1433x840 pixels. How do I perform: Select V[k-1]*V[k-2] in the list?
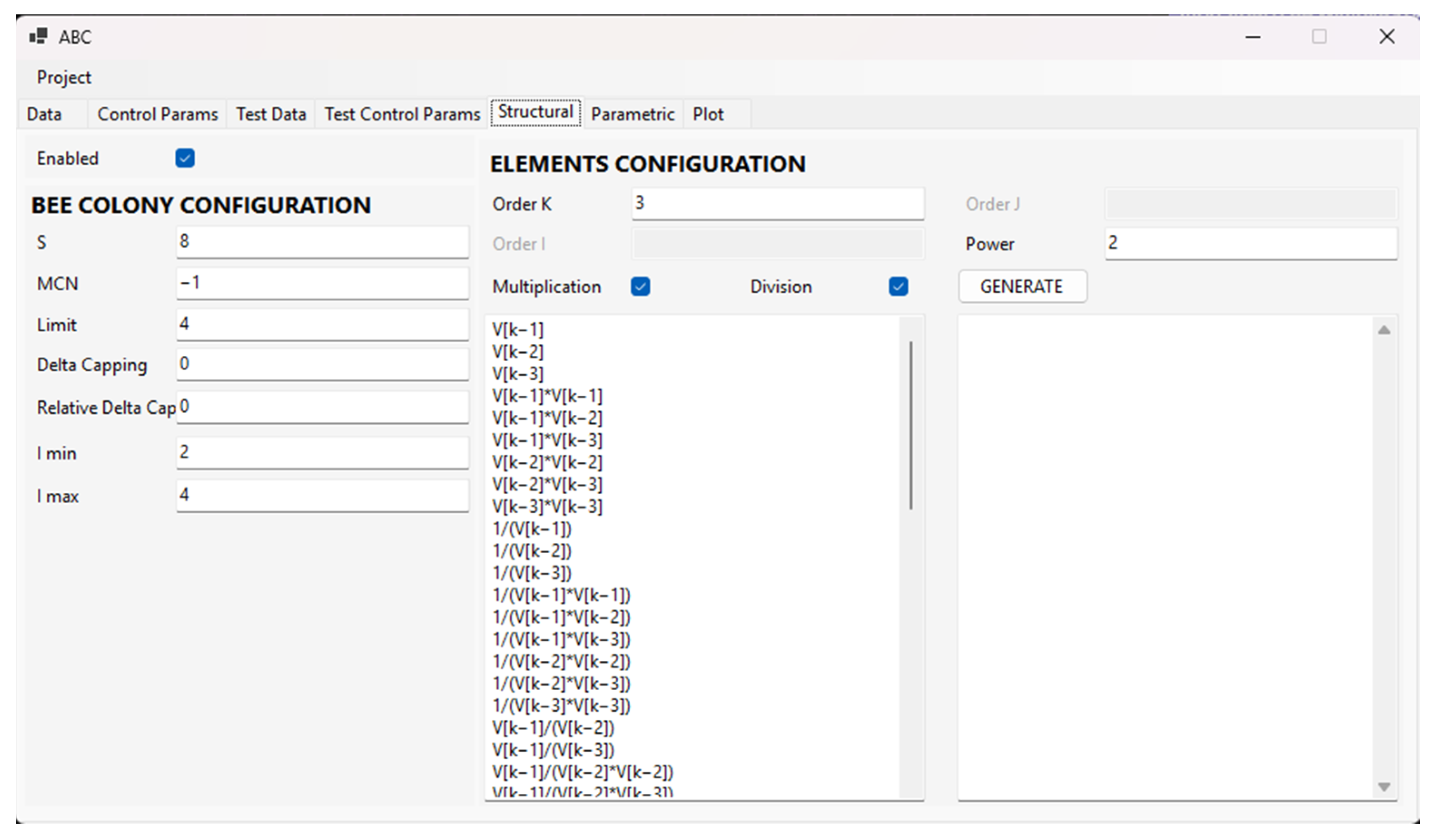[x=547, y=418]
